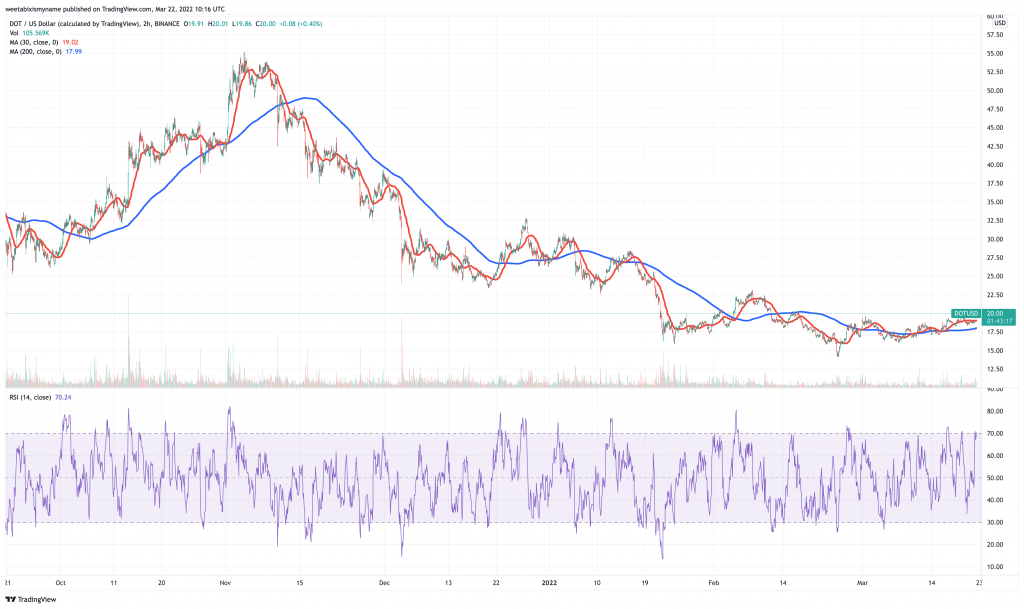1024x609 pixels.
Task: Click the Nov label on time axis
Action: pos(226,582)
